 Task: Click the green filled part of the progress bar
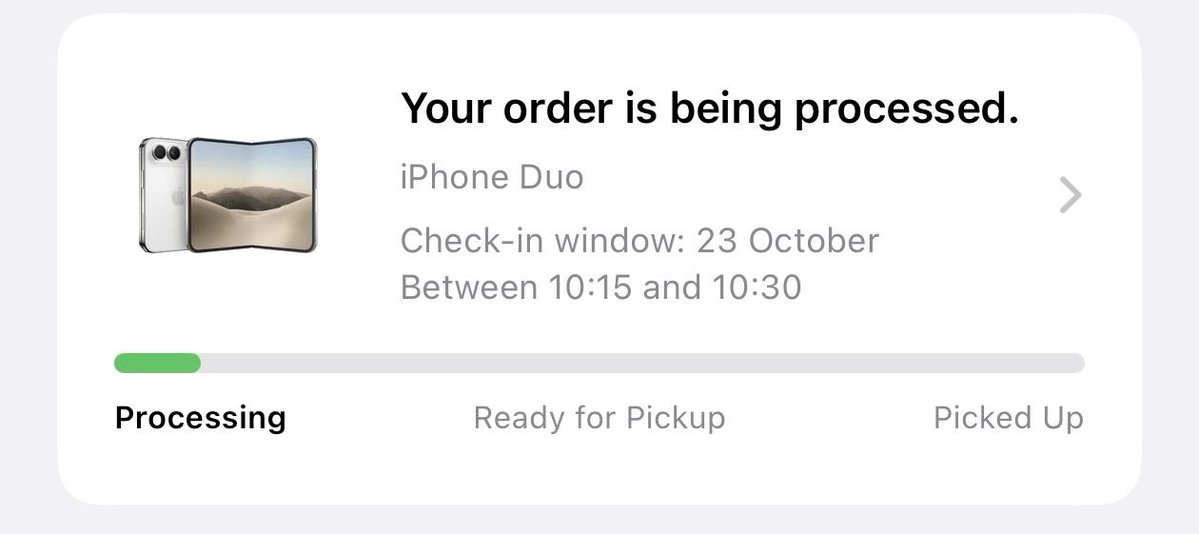pos(158,363)
